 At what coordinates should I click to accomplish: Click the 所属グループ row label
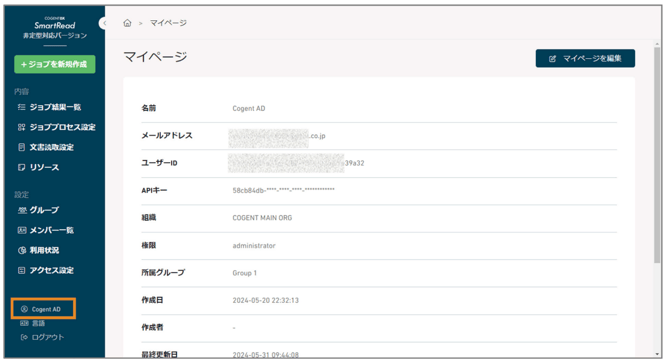(163, 273)
